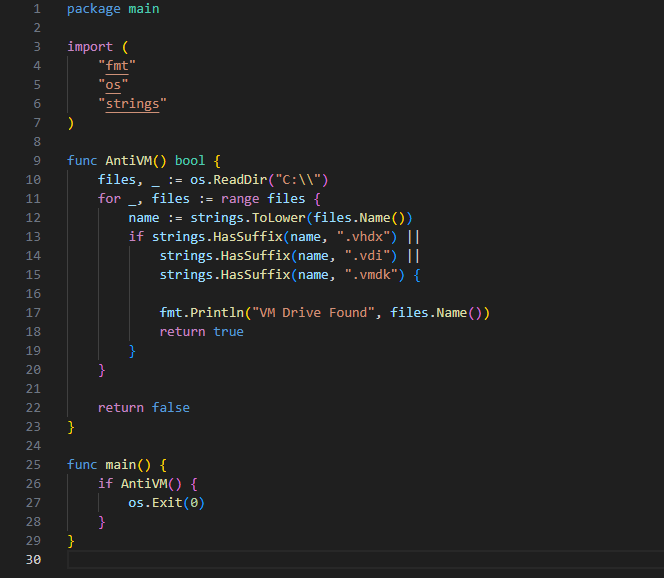Click the closing parenthesis on line 7
664x578 pixels.
71,123
